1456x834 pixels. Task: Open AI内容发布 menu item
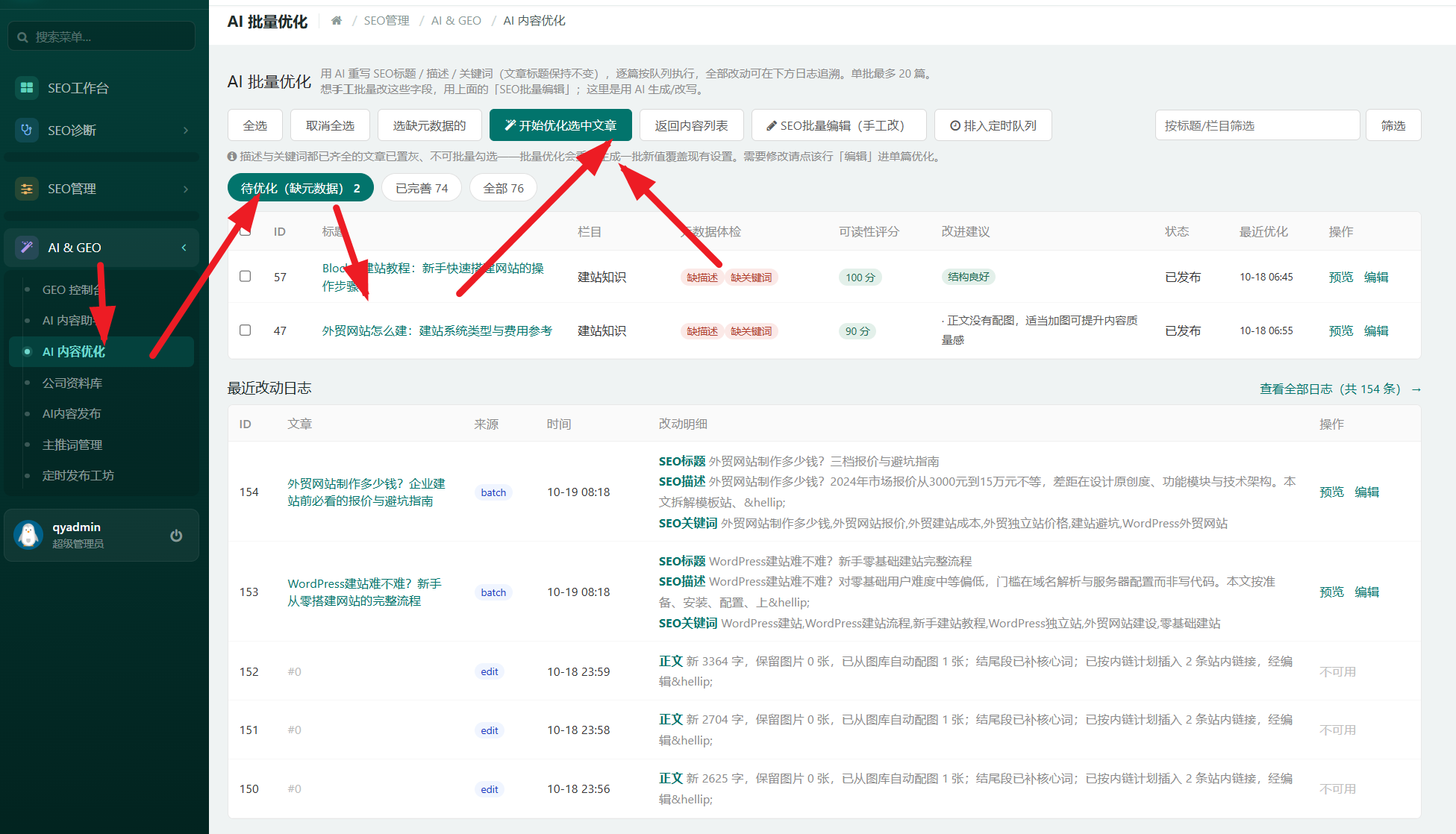101,413
